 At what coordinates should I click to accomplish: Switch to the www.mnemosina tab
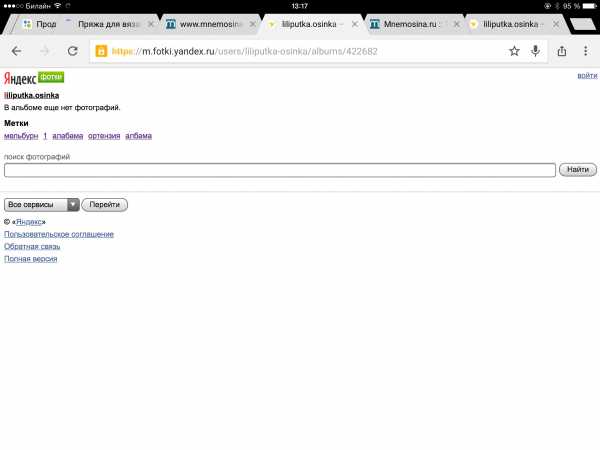[206, 22]
